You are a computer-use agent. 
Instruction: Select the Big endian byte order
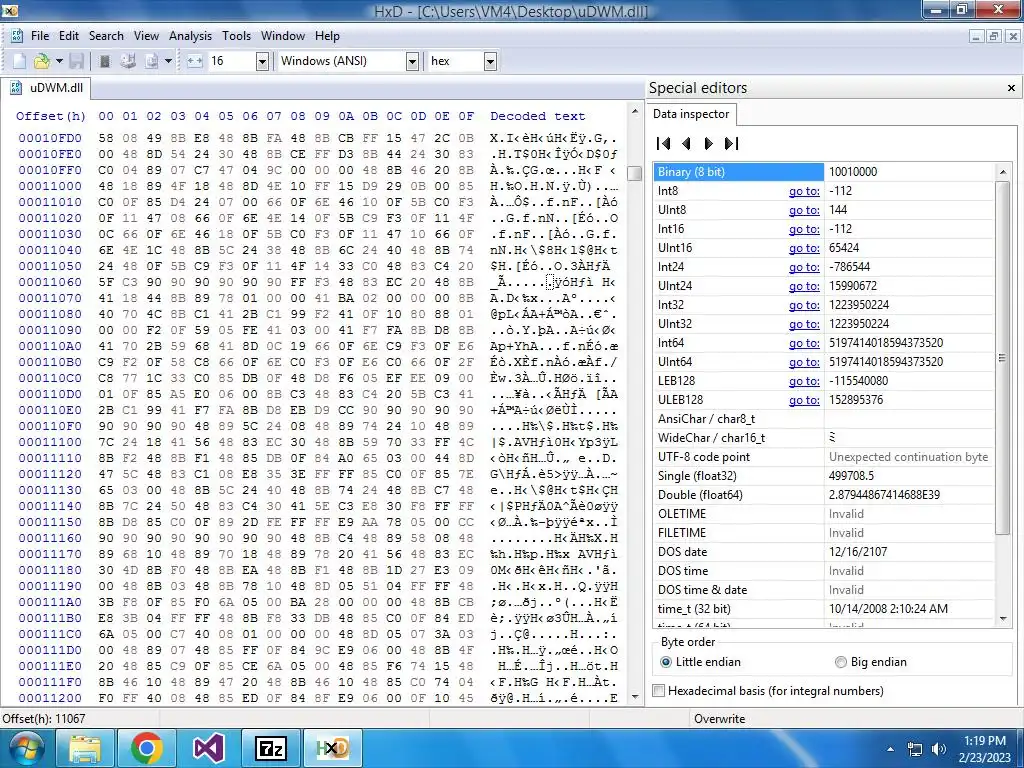pyautogui.click(x=871, y=662)
